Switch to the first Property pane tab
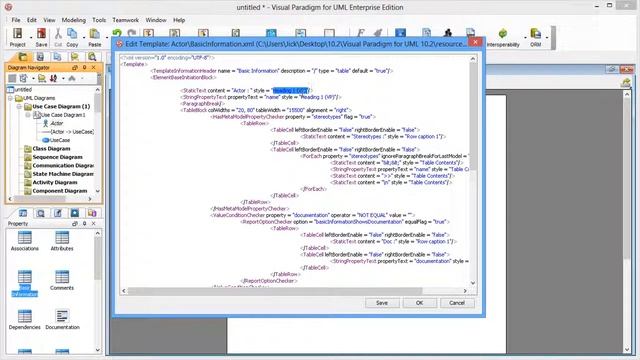Viewport: 640px width, 360px height. tap(23, 213)
